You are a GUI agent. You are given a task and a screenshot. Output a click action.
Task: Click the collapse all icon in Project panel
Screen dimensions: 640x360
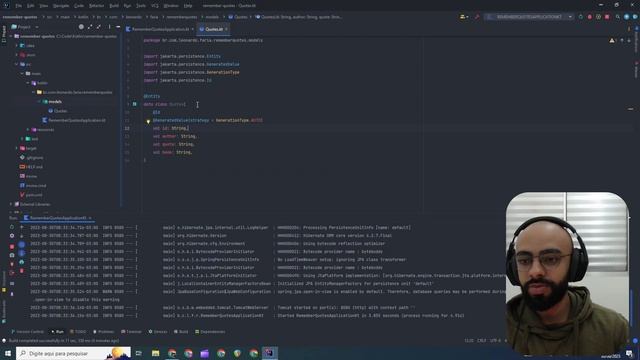99,27
